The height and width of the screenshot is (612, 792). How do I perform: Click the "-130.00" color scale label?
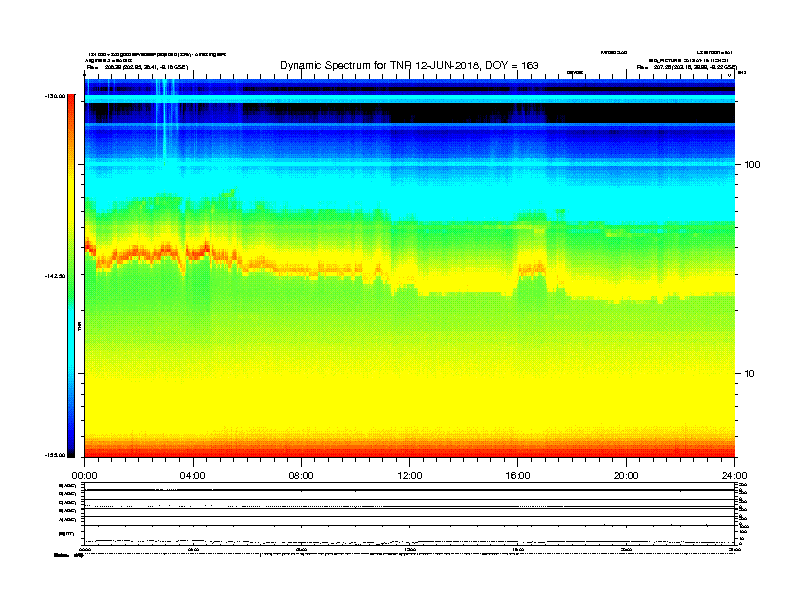point(55,96)
